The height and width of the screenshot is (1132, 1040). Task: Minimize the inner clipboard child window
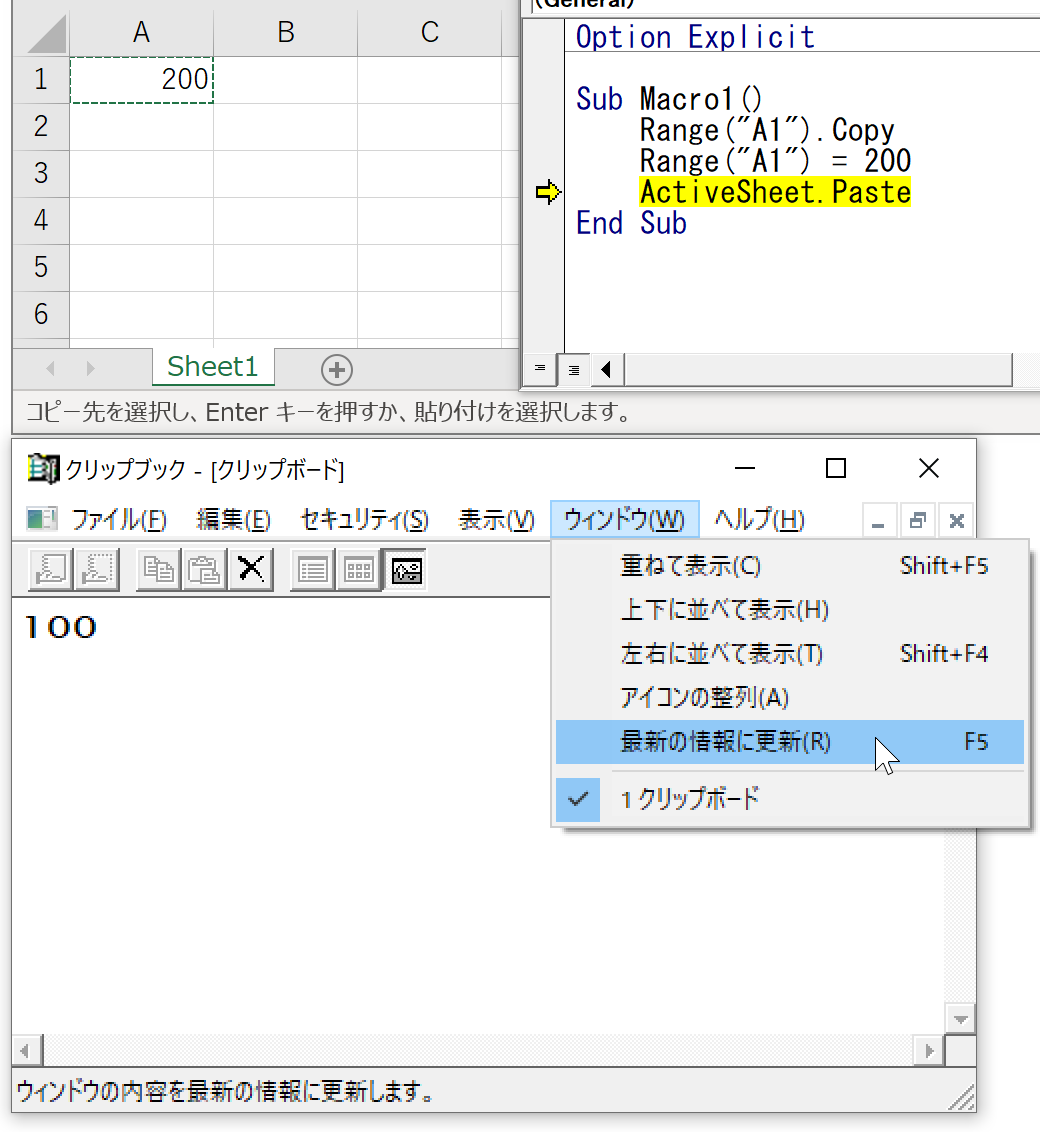[x=879, y=521]
